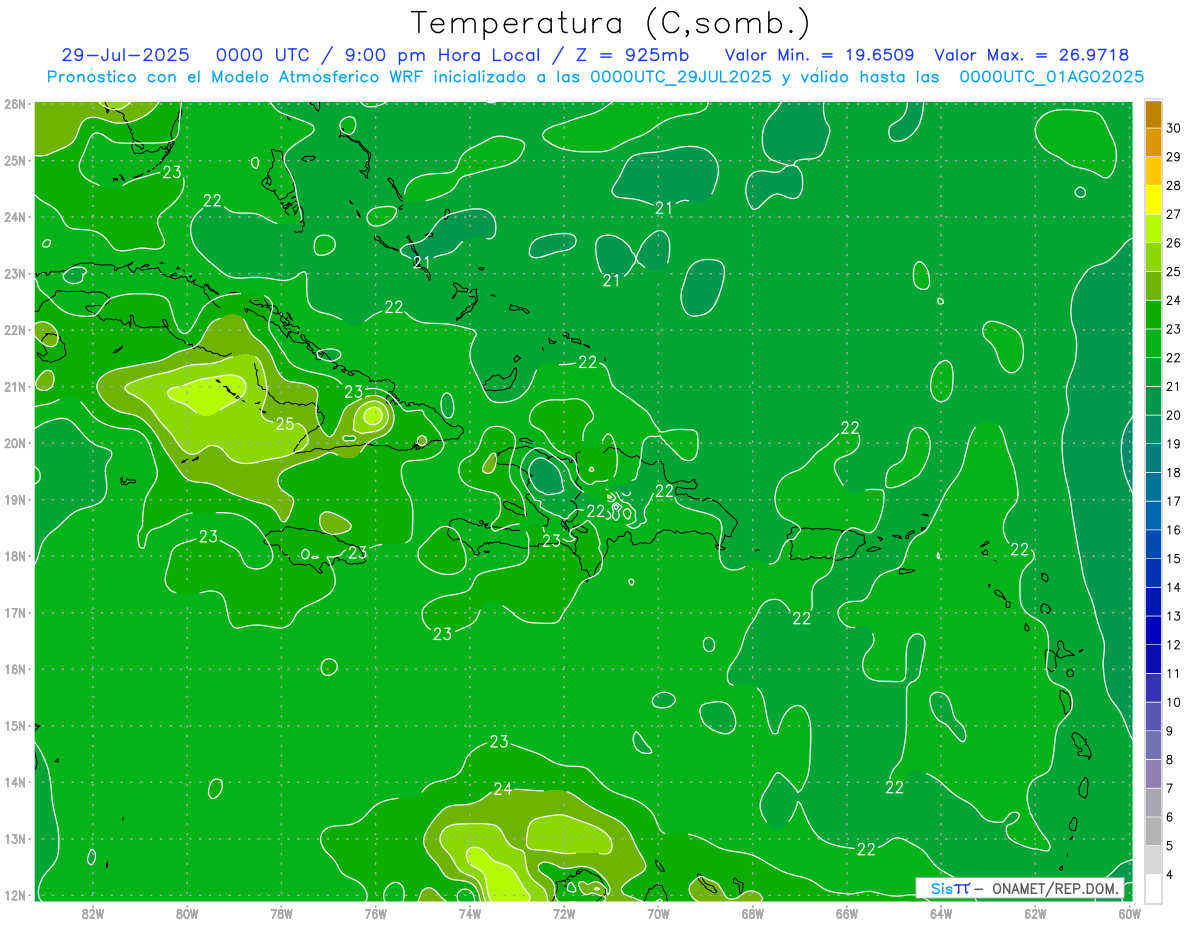Click the "70W" longitude axis label
This screenshot has height=927, width=1200.
[x=658, y=914]
